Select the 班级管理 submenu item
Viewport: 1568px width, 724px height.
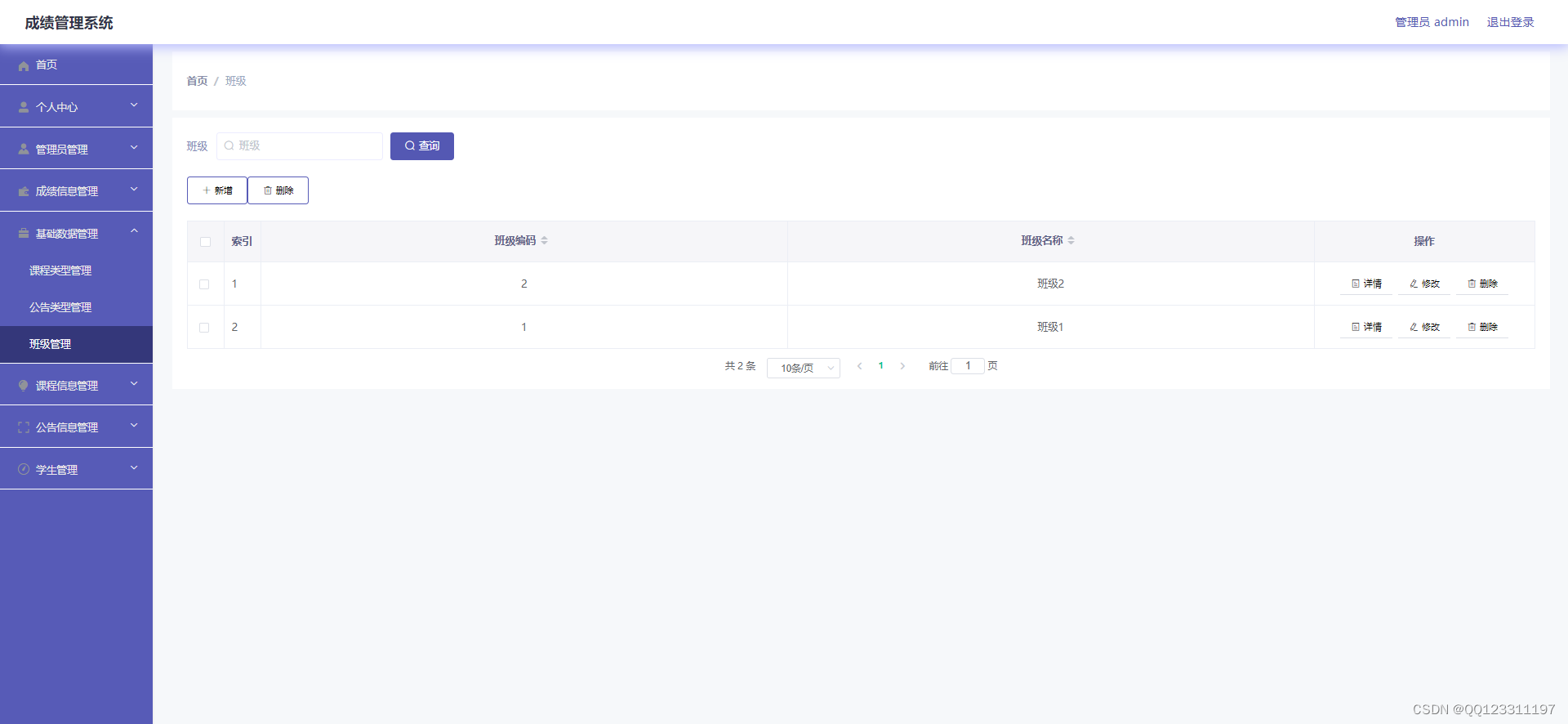point(76,344)
